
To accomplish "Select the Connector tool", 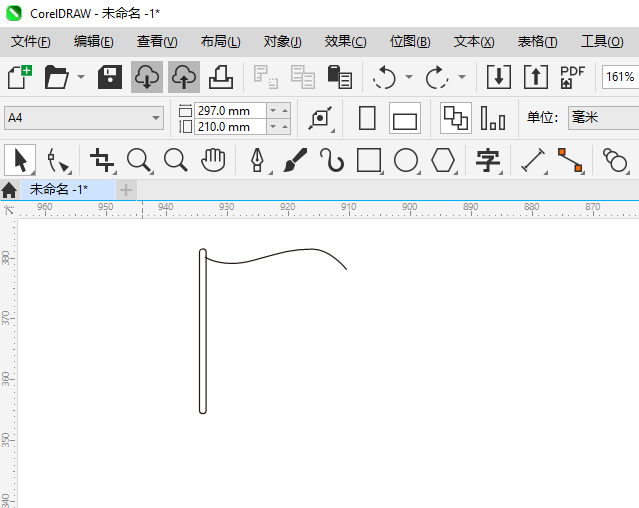I will point(570,160).
